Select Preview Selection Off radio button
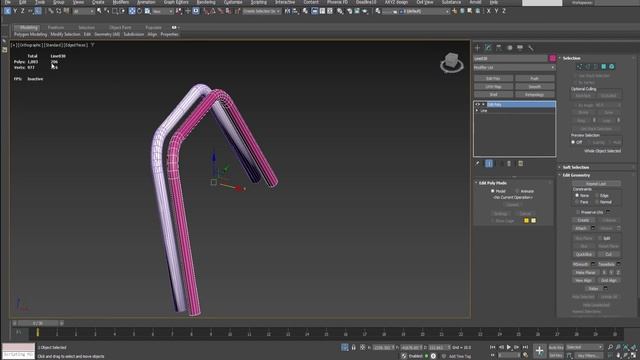Screen dimensions: 640x360 coord(573,142)
